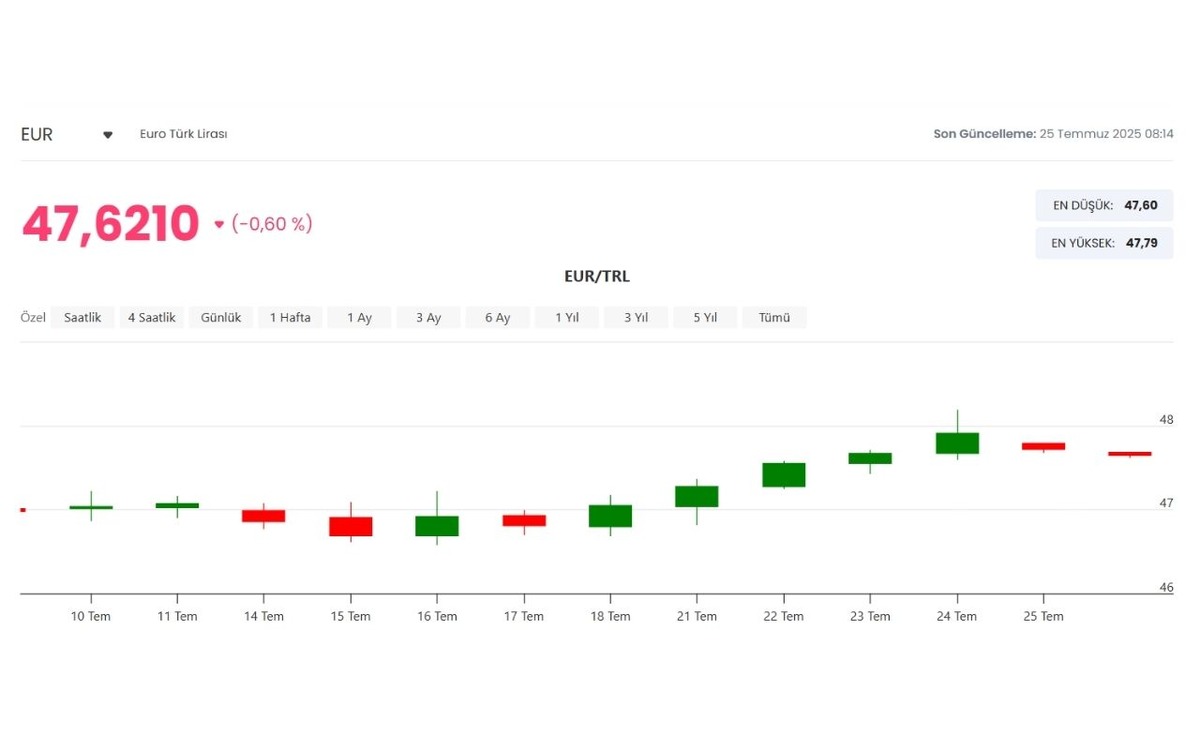Screen dimensions: 1200x750
Task: Switch to the 4 Saatlik interval
Action: [x=152, y=317]
